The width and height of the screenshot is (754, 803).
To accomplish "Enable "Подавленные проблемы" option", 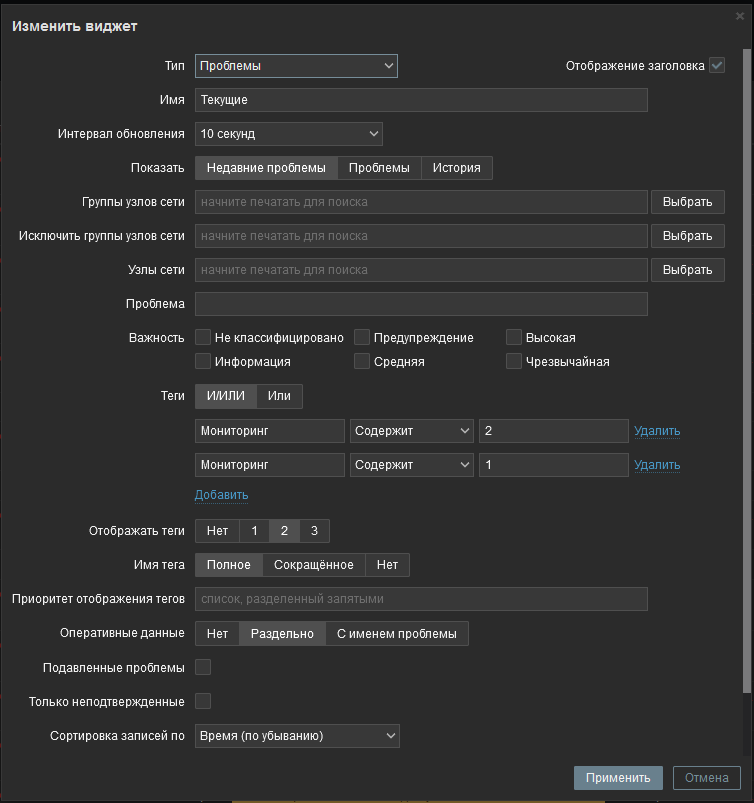I will pos(203,667).
